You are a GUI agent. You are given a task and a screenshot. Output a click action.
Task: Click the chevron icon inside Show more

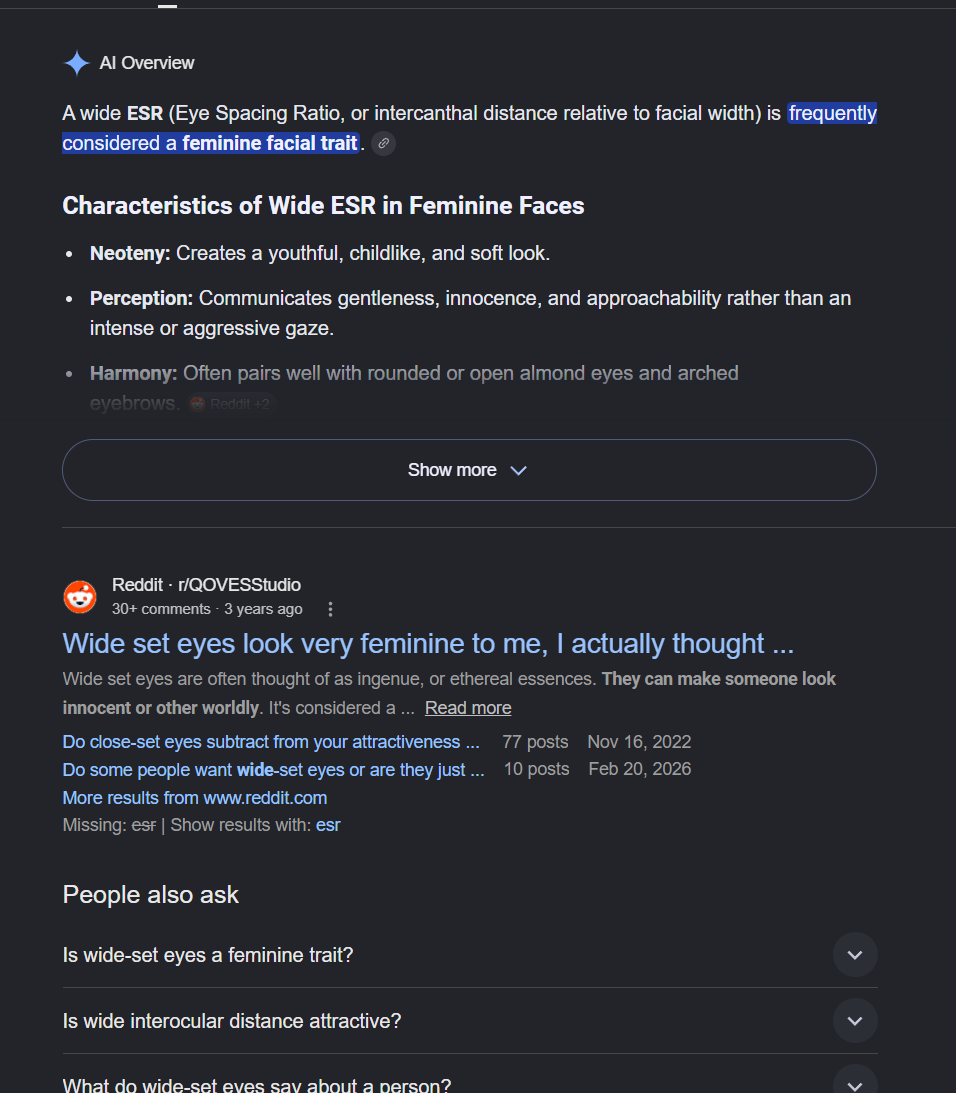click(x=518, y=471)
